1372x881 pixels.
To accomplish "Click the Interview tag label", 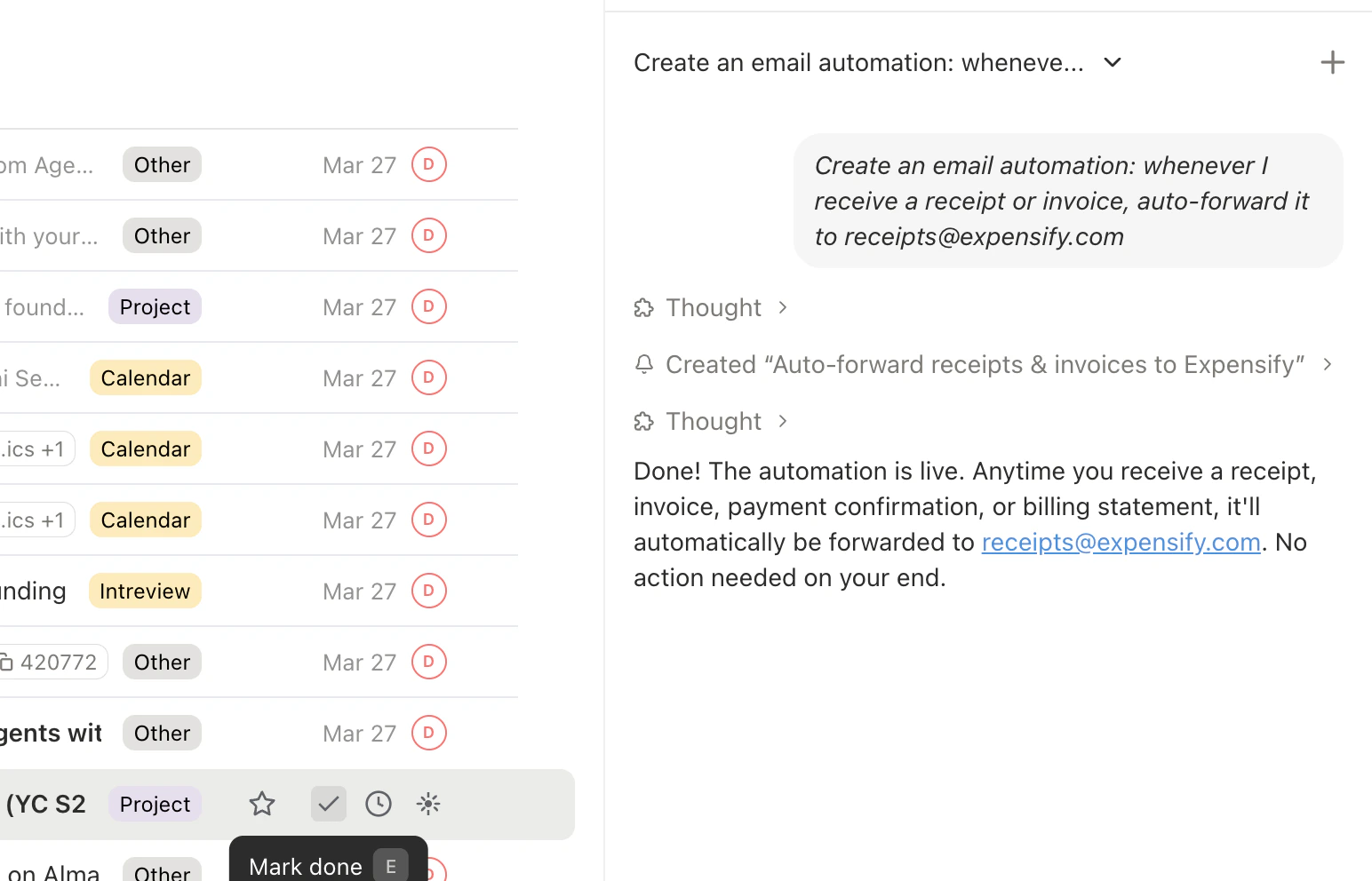I will pos(144,591).
